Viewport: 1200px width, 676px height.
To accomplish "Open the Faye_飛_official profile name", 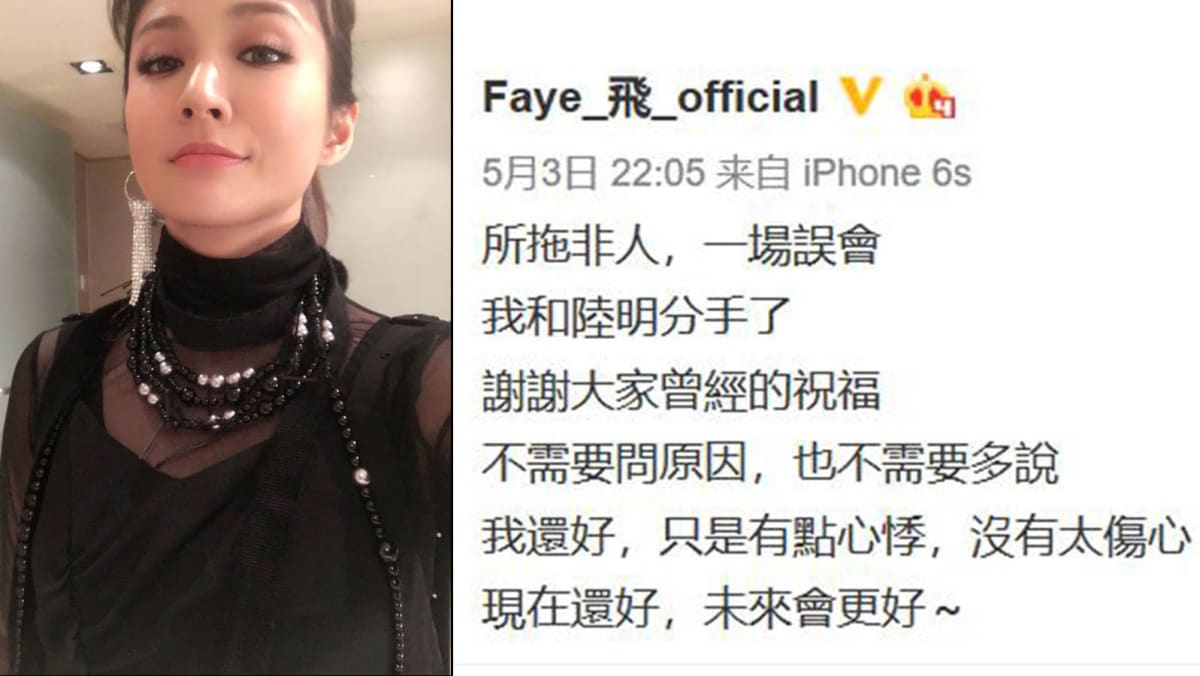I will coord(650,98).
